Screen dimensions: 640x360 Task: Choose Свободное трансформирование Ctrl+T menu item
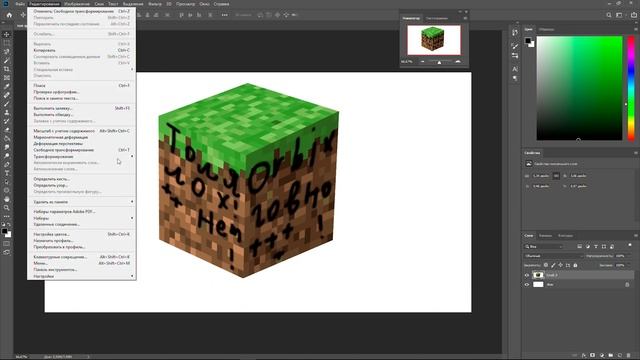click(82, 150)
